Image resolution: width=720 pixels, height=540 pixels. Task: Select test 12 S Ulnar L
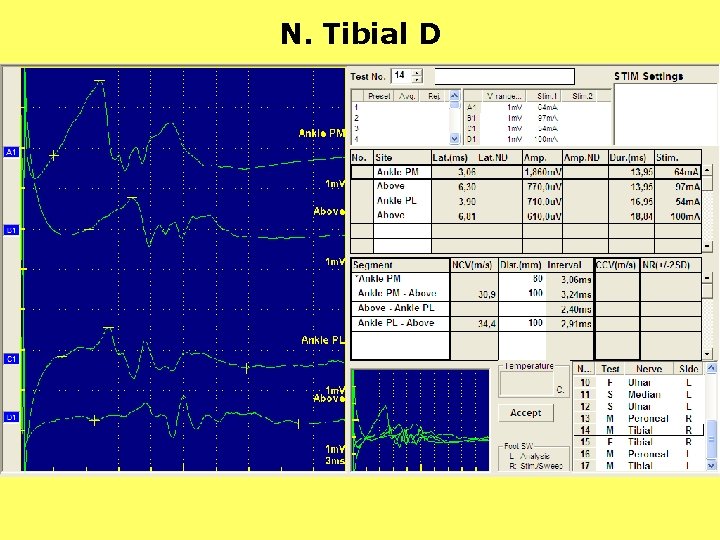click(638, 406)
